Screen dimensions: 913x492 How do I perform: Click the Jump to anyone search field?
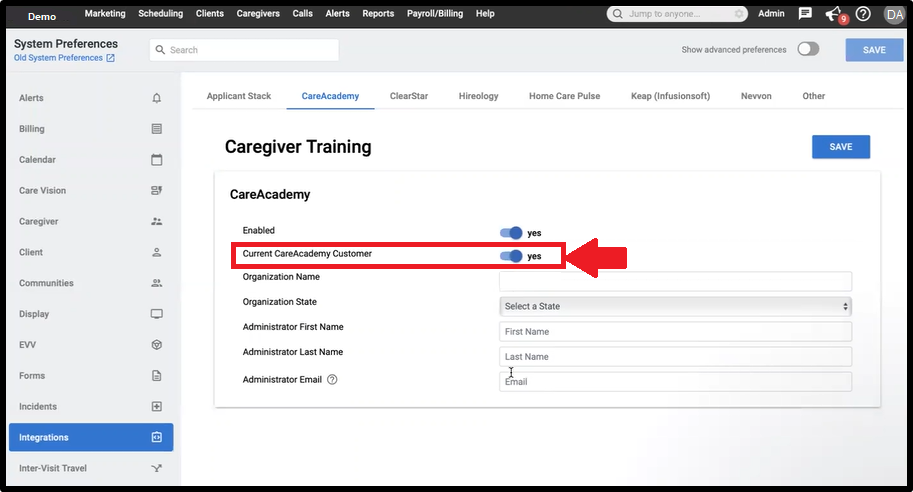(677, 13)
